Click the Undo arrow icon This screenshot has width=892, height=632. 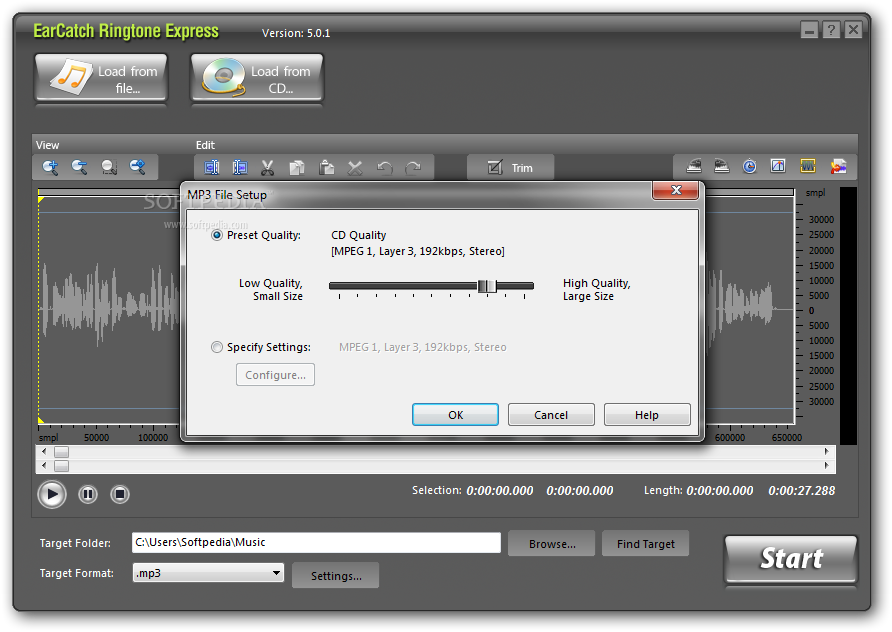[385, 167]
